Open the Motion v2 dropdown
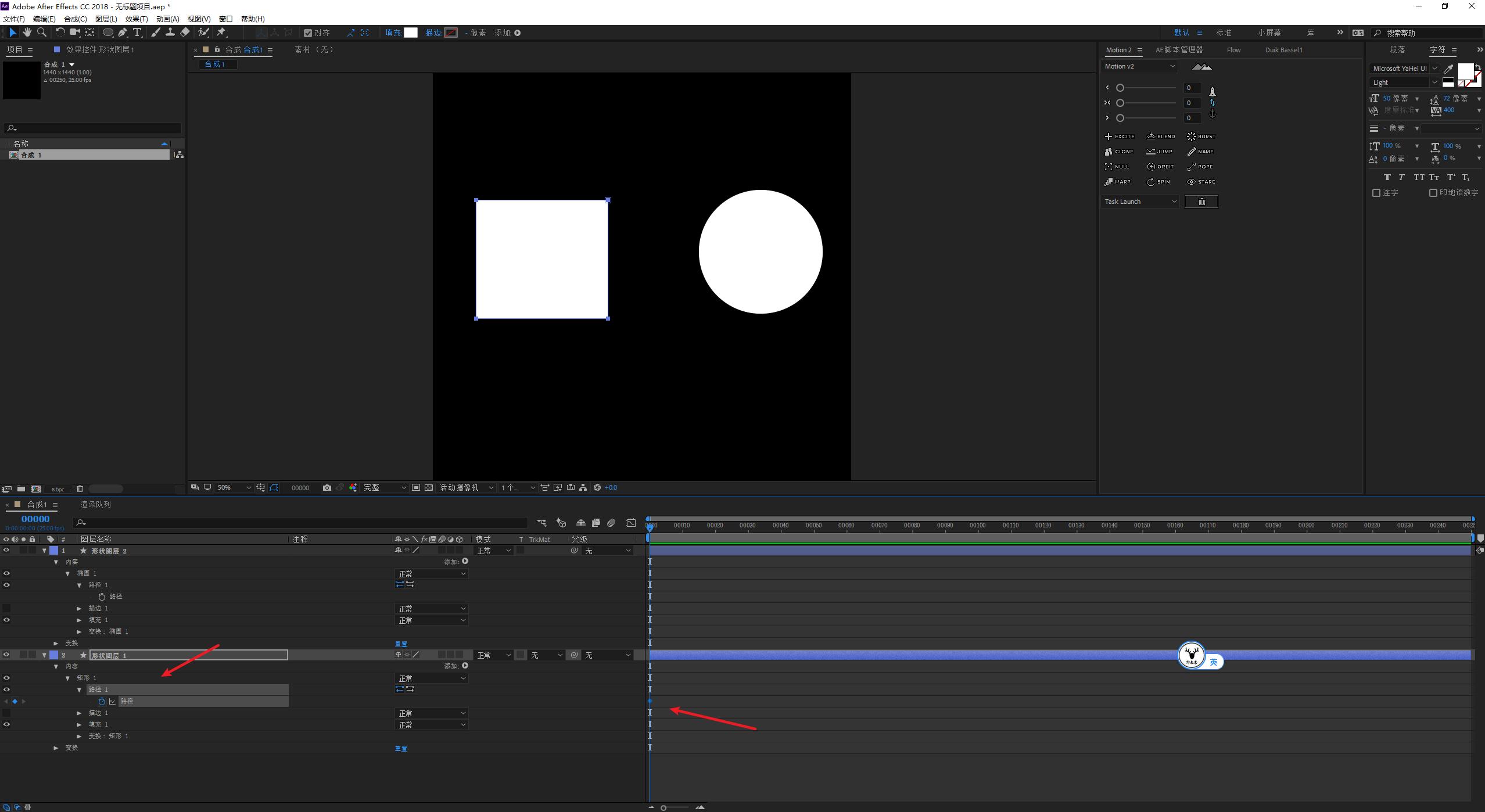The height and width of the screenshot is (812, 1485). point(1139,66)
